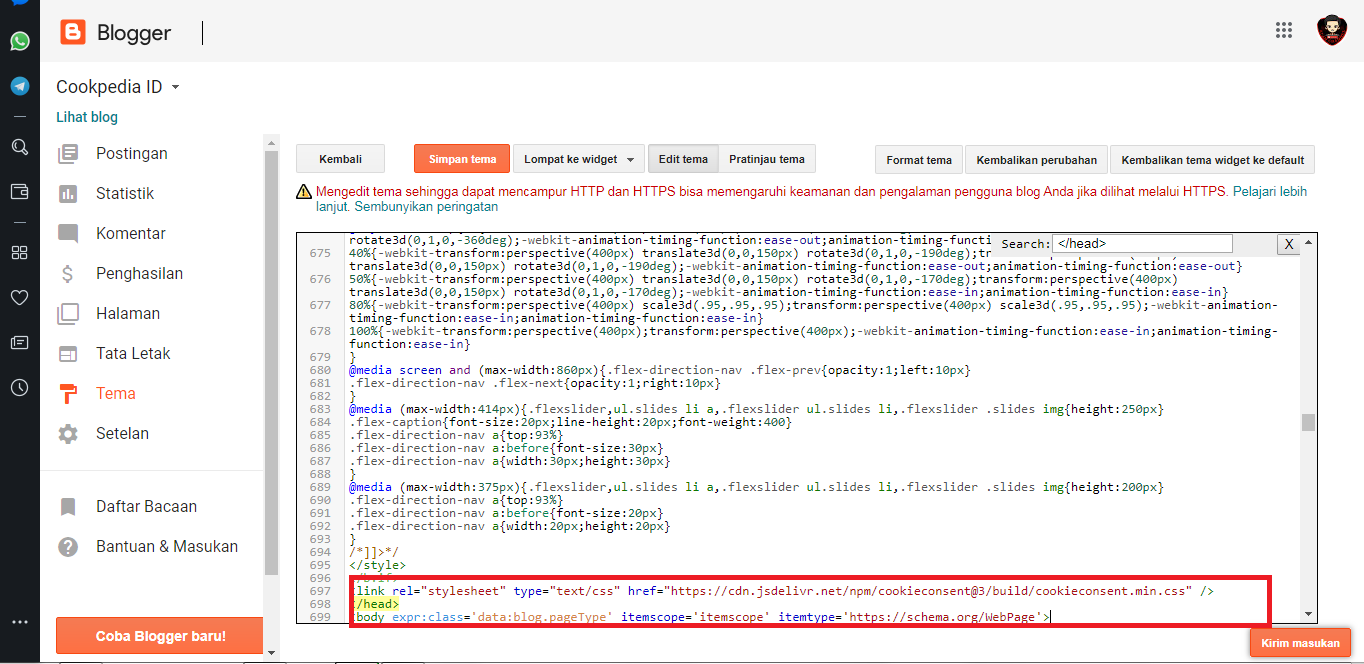Click the history clock sidebar icon
Viewport: 1364px width, 664px height.
19,388
